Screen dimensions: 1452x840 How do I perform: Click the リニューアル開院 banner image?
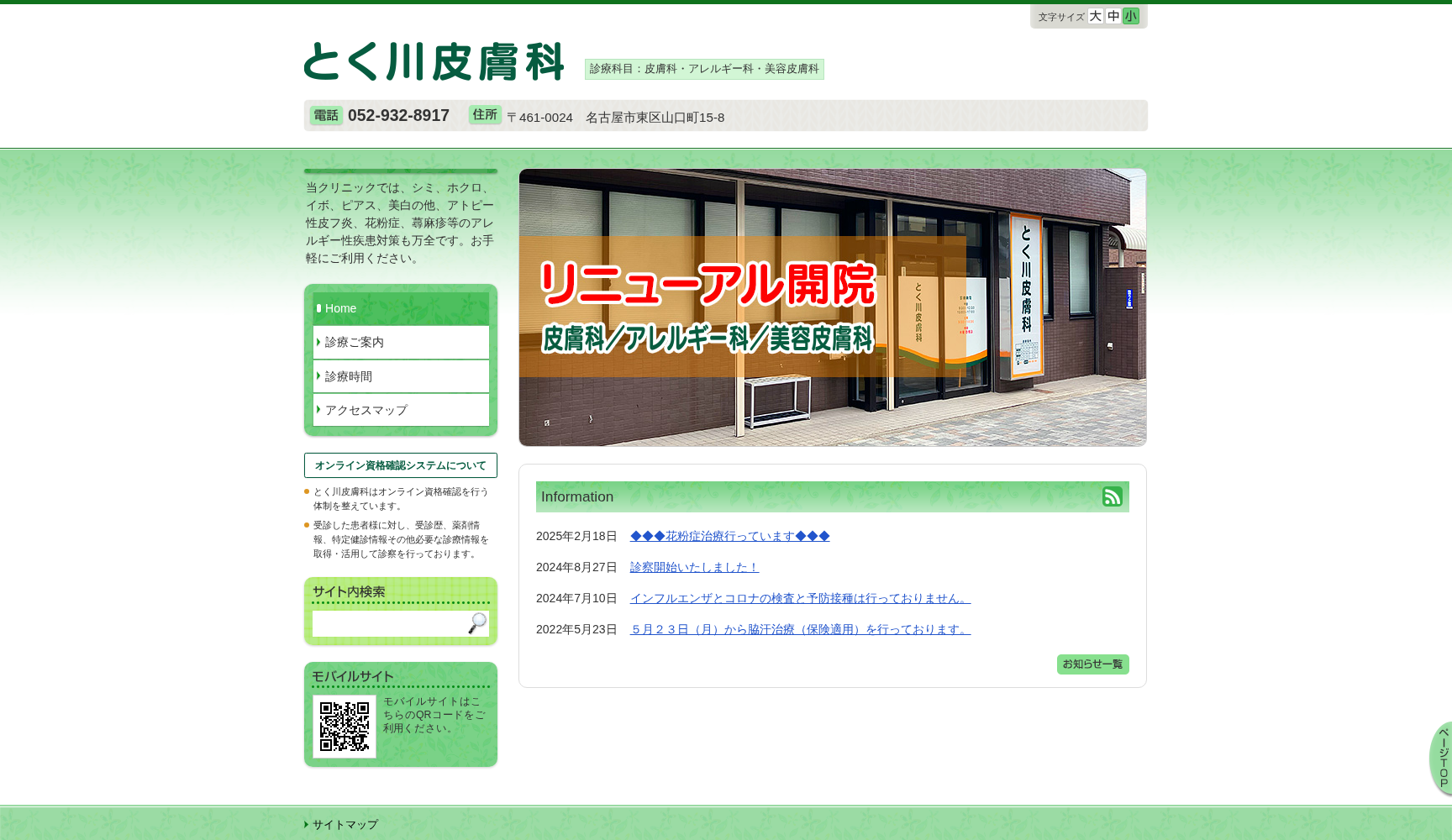[832, 307]
